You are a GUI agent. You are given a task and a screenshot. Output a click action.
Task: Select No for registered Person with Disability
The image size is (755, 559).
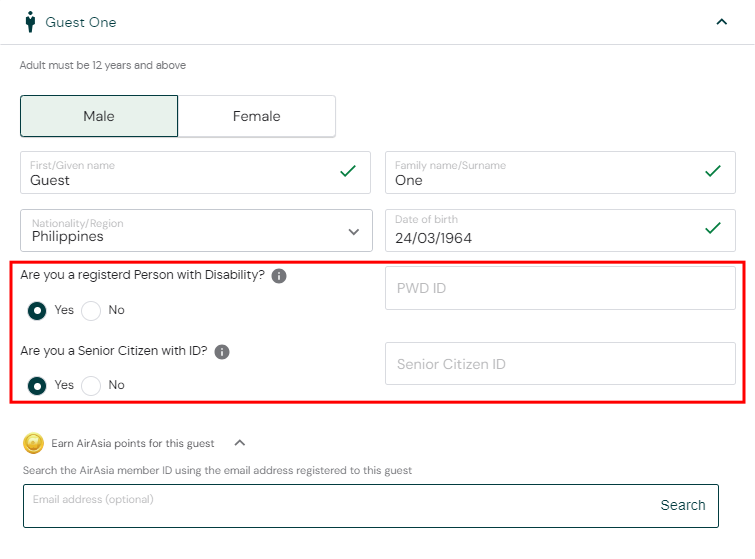tap(91, 310)
